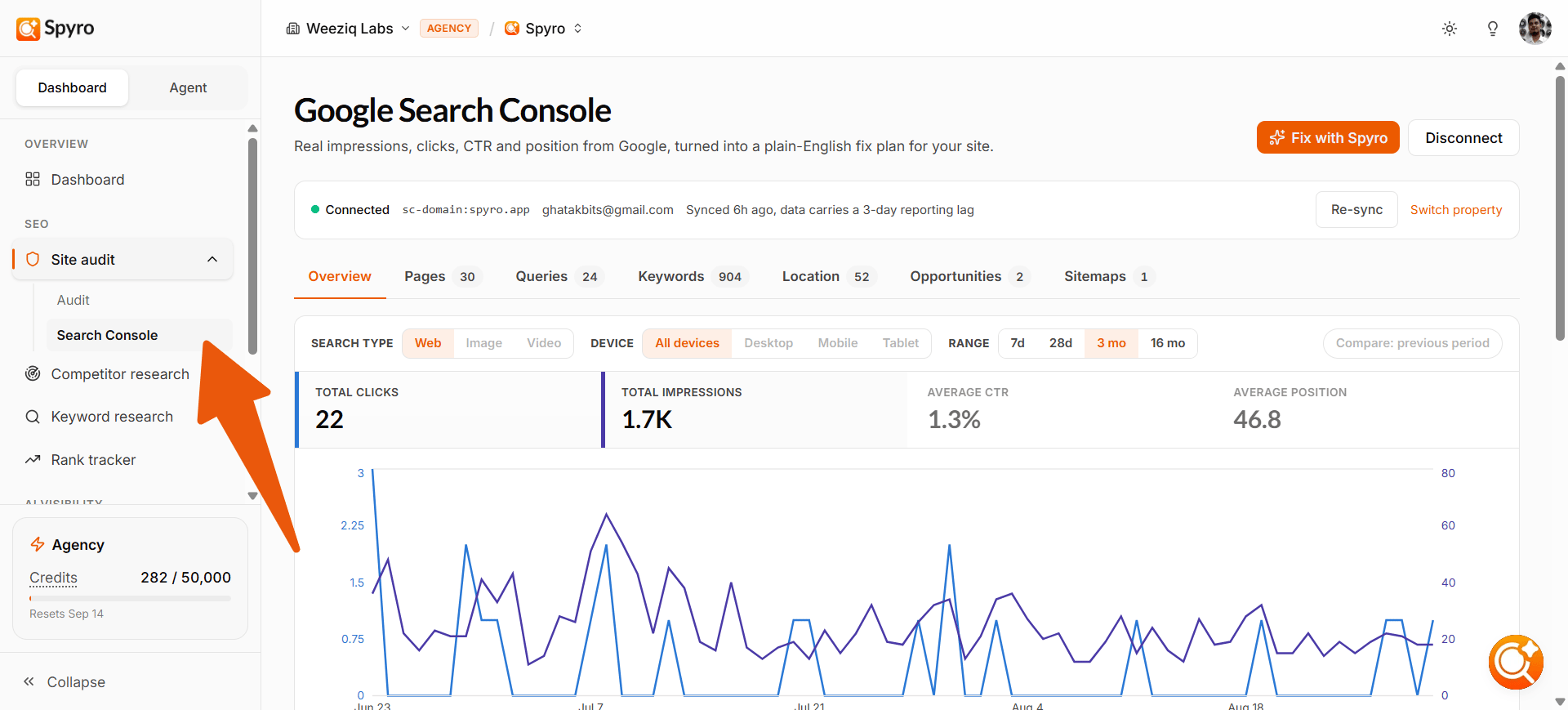This screenshot has width=1568, height=710.
Task: Click the sidebar scroll up arrow
Action: (x=252, y=128)
